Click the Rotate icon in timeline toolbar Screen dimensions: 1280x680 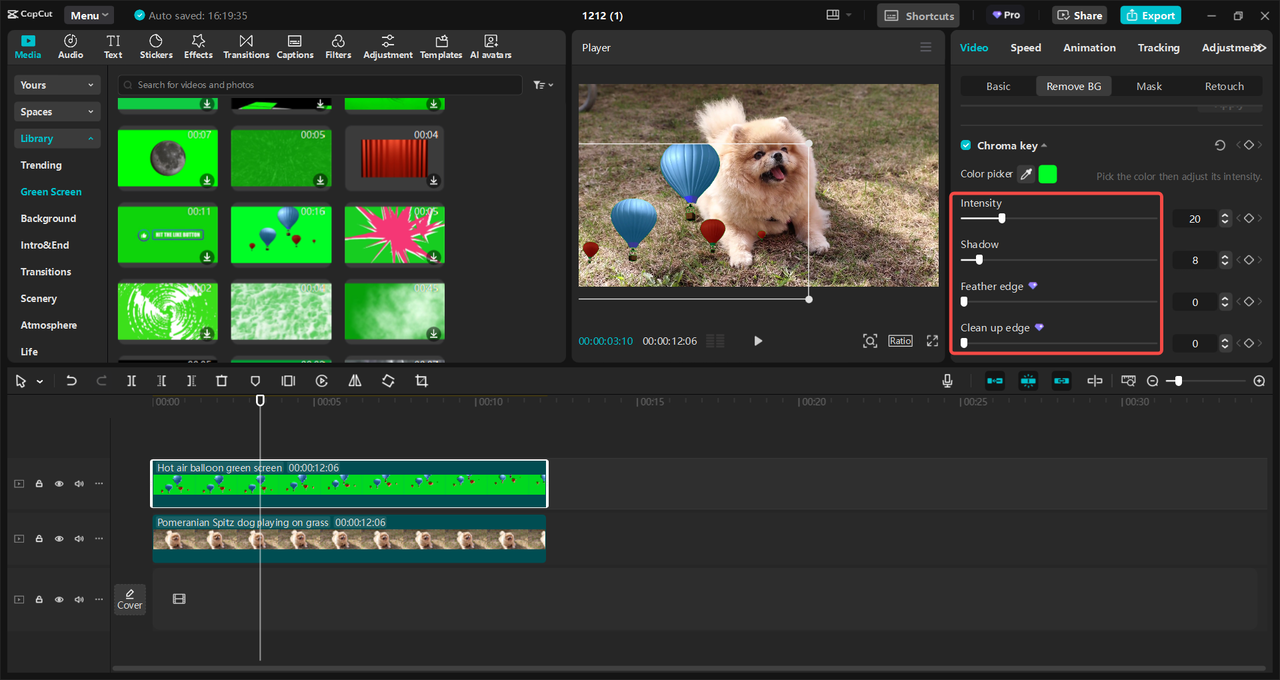[388, 381]
